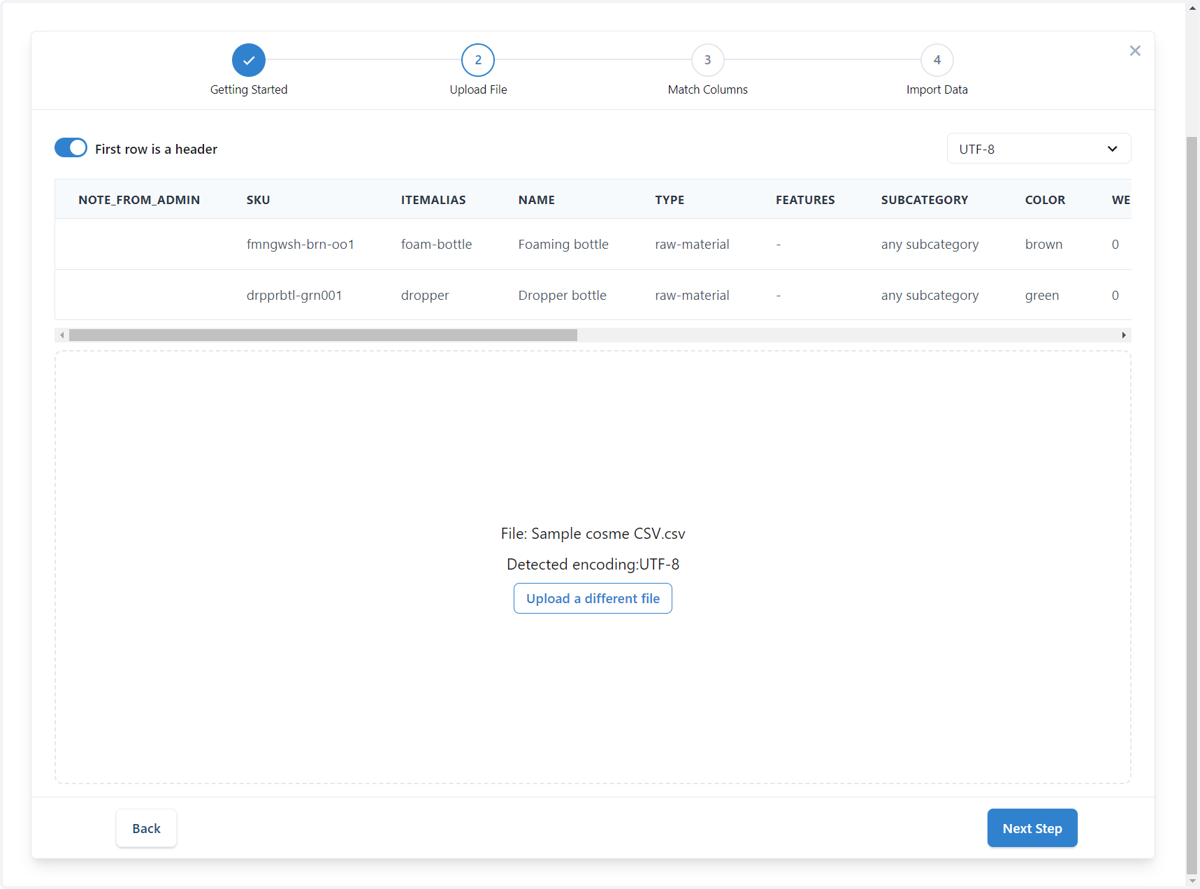Click raw-material in the Dropper bottle row
The width and height of the screenshot is (1200, 889).
point(692,295)
